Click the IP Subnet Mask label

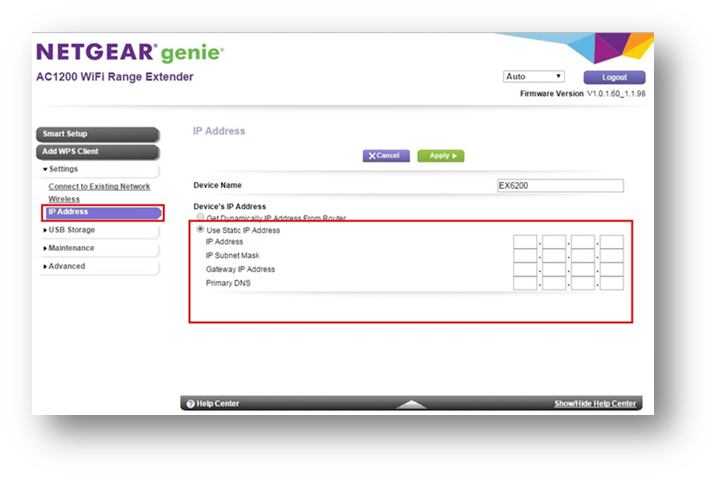coord(232,256)
